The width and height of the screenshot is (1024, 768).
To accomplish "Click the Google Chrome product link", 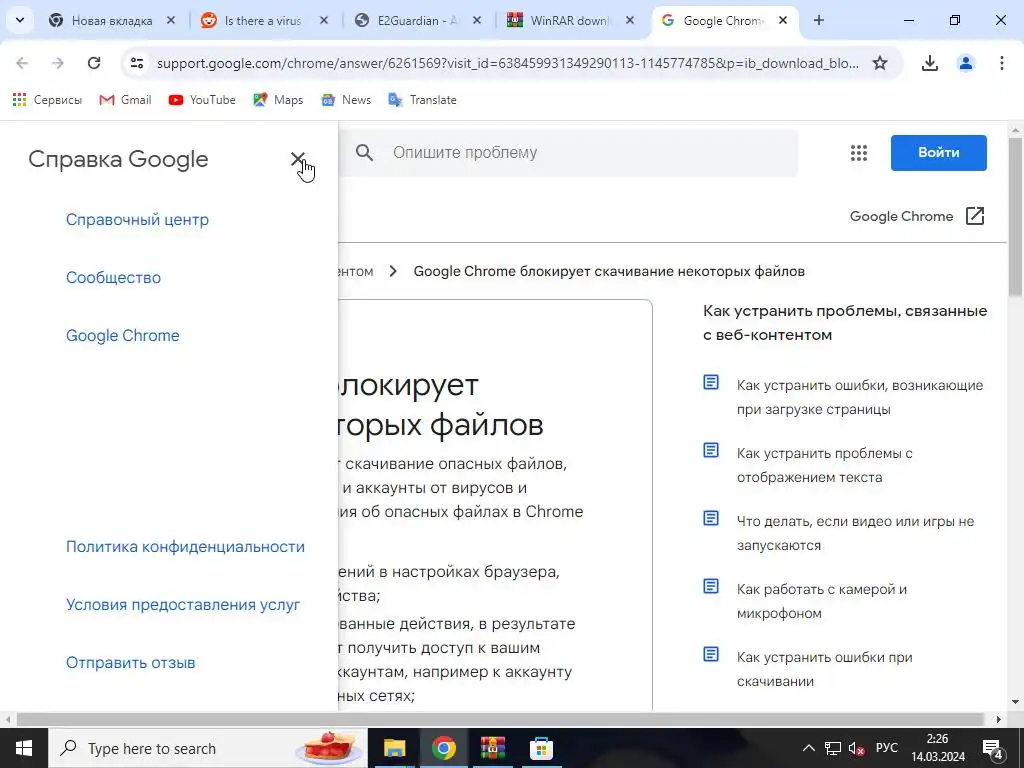I will tap(901, 216).
